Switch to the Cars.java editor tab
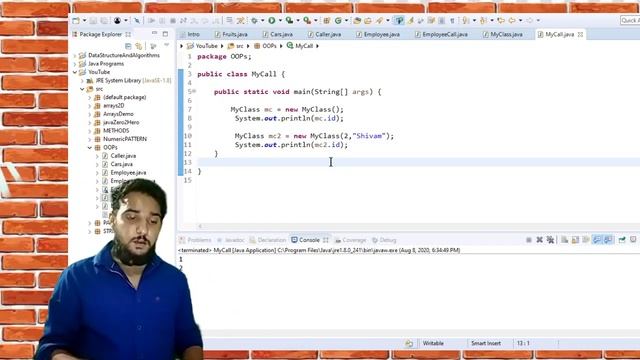Viewport: 640px width, 360px height. (278, 34)
